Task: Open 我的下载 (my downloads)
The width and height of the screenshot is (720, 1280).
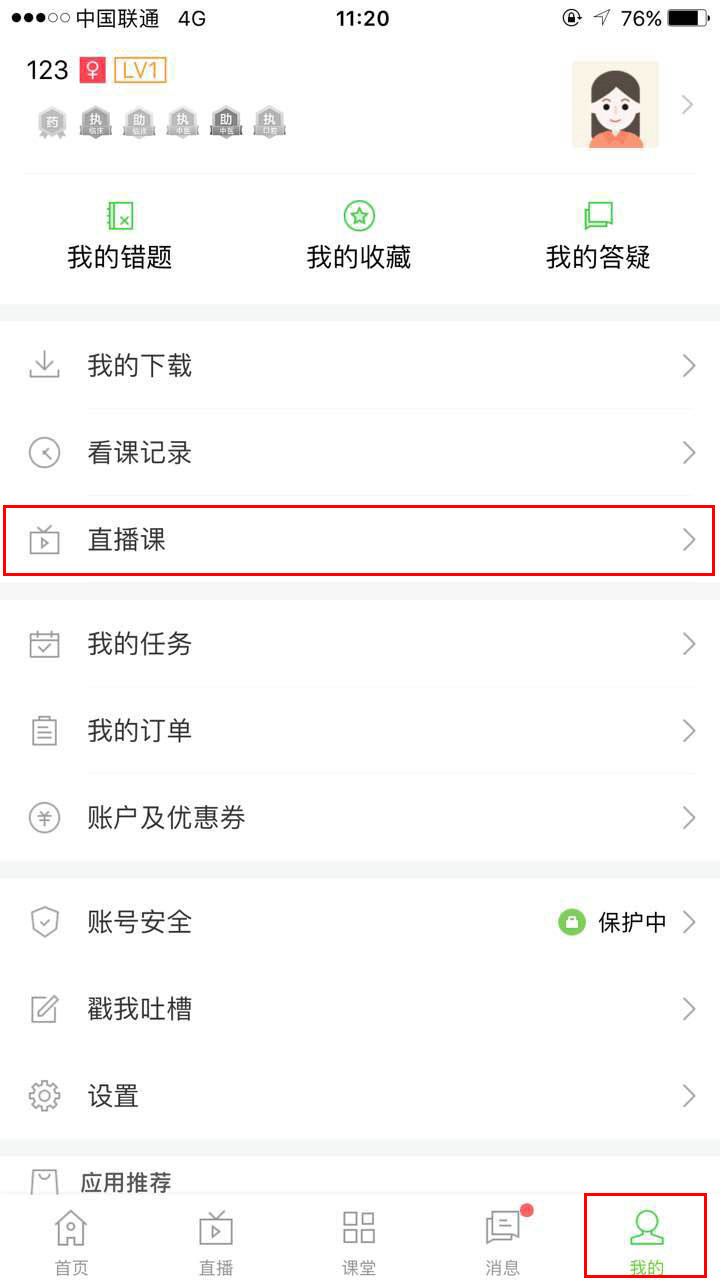Action: (x=360, y=366)
